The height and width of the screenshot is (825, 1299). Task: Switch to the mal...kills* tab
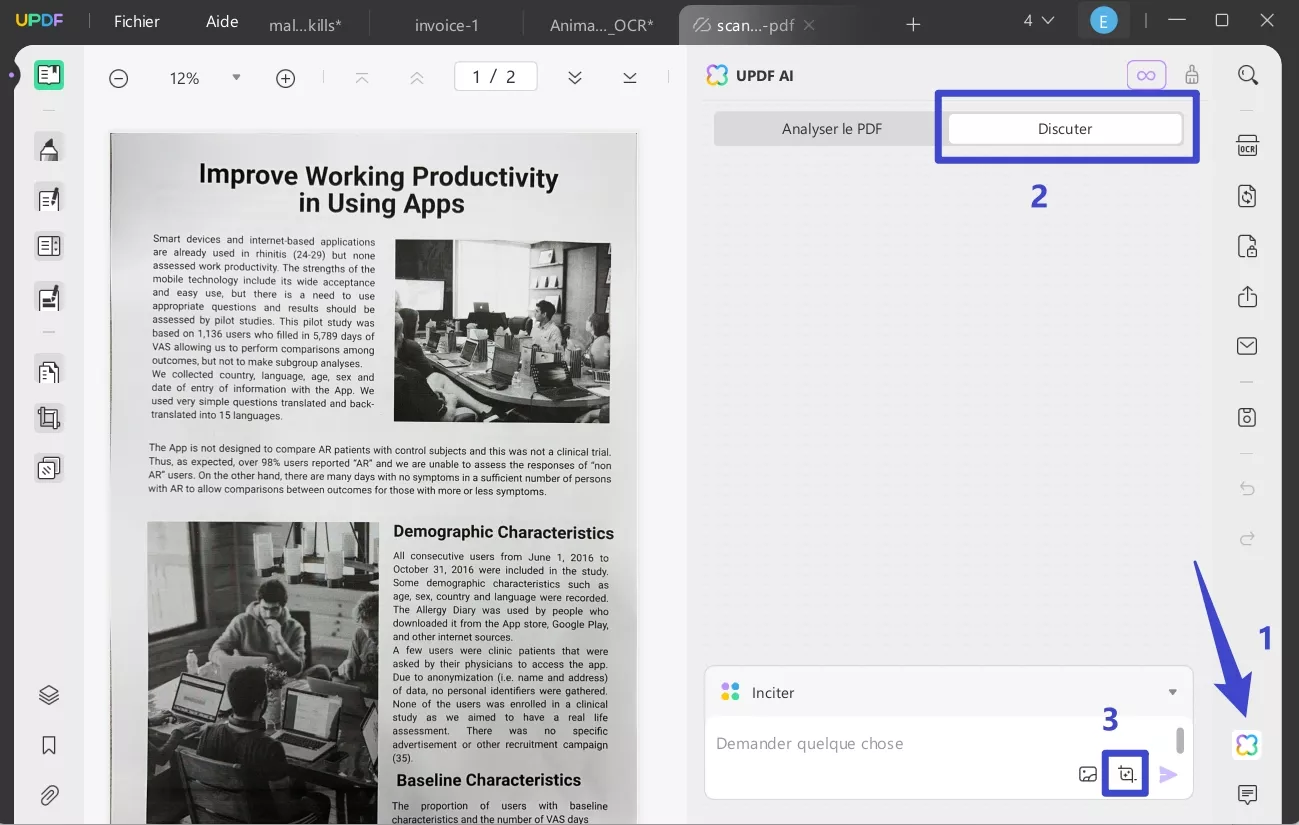(x=305, y=25)
